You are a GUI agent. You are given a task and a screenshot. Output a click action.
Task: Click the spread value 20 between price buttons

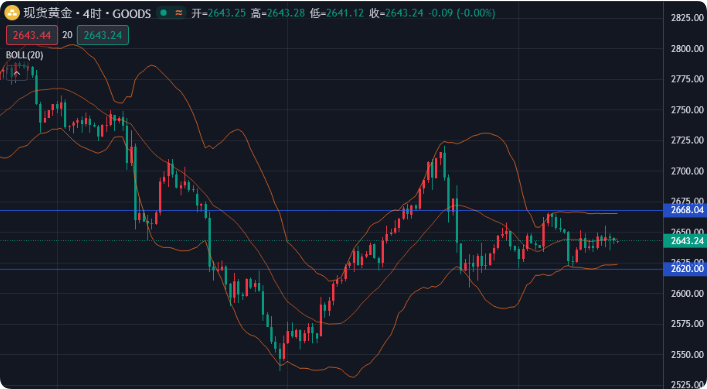(67, 35)
